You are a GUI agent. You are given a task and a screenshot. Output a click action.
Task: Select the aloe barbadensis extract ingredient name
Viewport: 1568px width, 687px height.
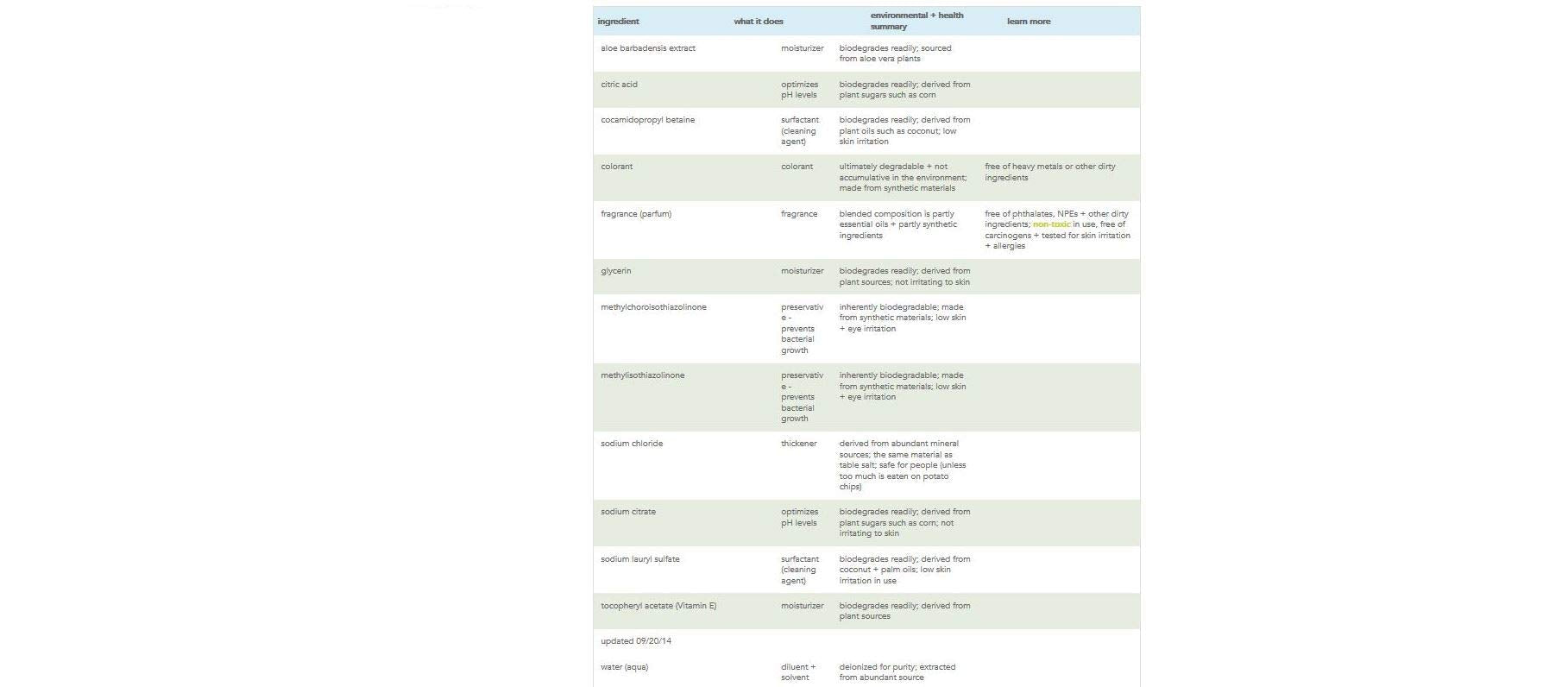coord(647,48)
